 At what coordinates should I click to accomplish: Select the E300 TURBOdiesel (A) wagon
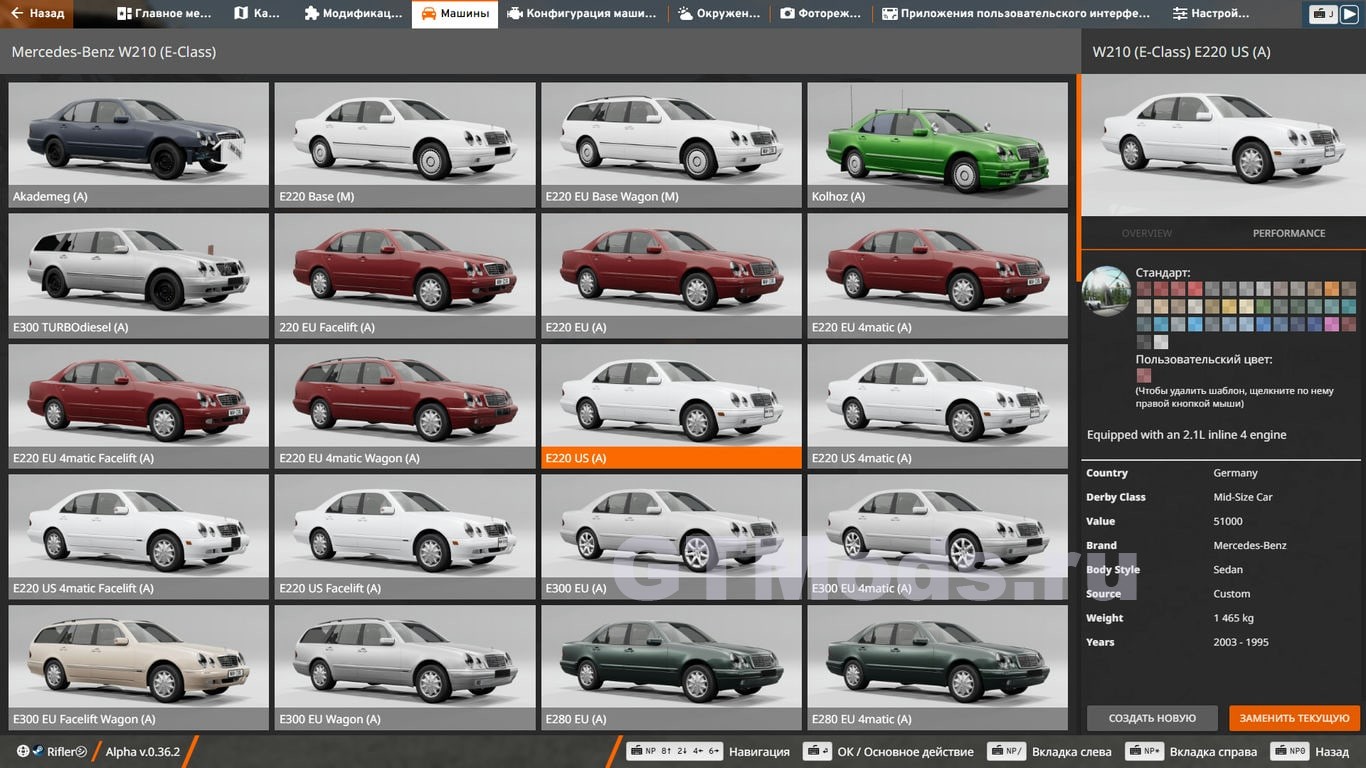(139, 275)
